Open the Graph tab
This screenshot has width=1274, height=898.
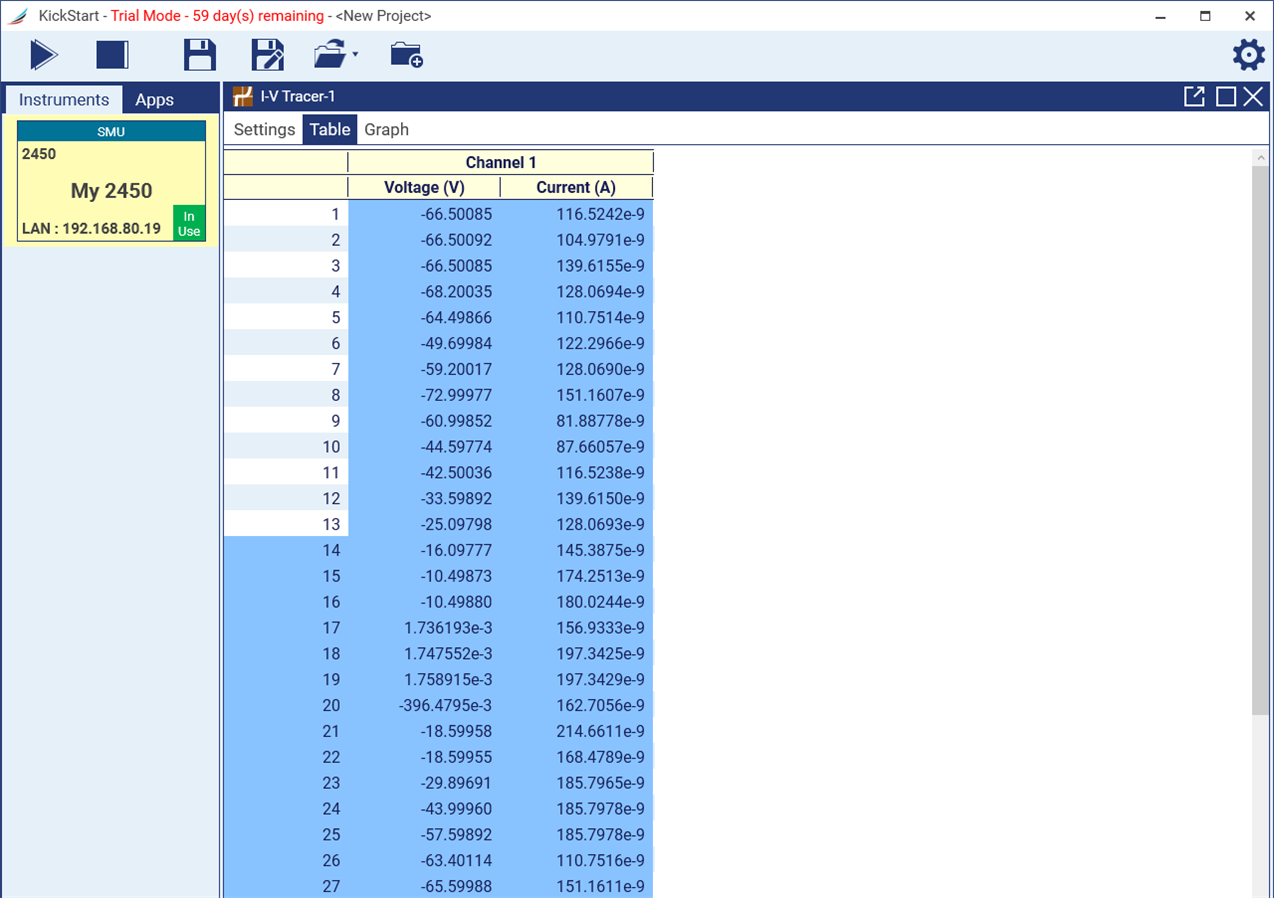(386, 130)
